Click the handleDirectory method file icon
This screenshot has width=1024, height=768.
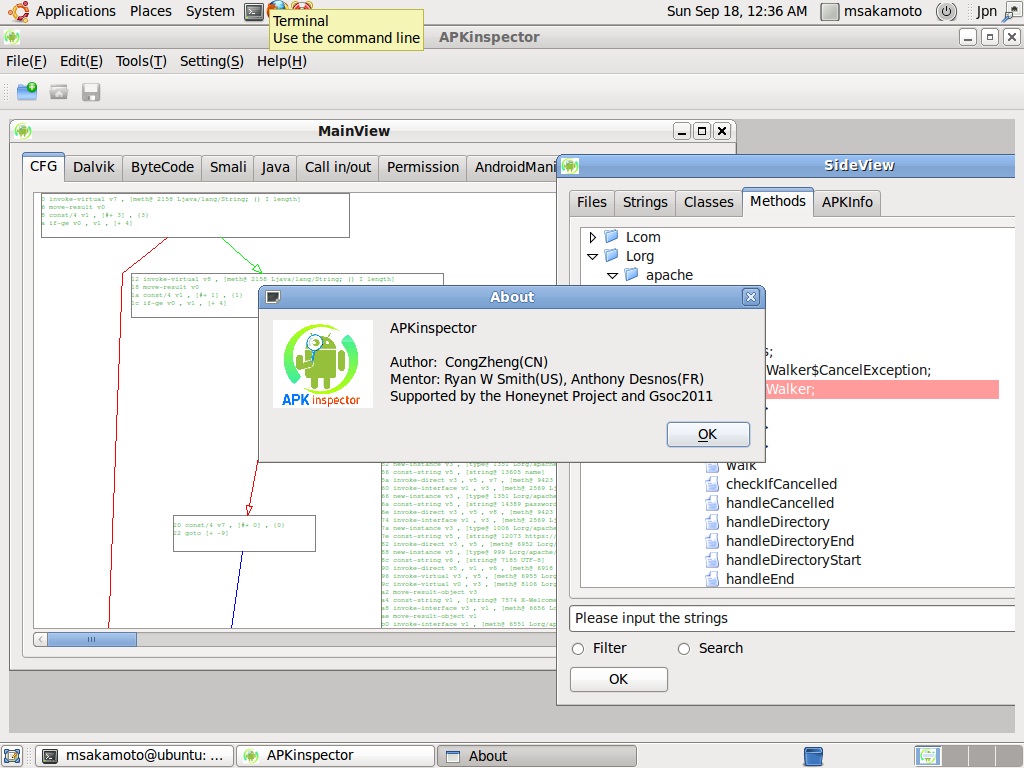click(x=712, y=522)
